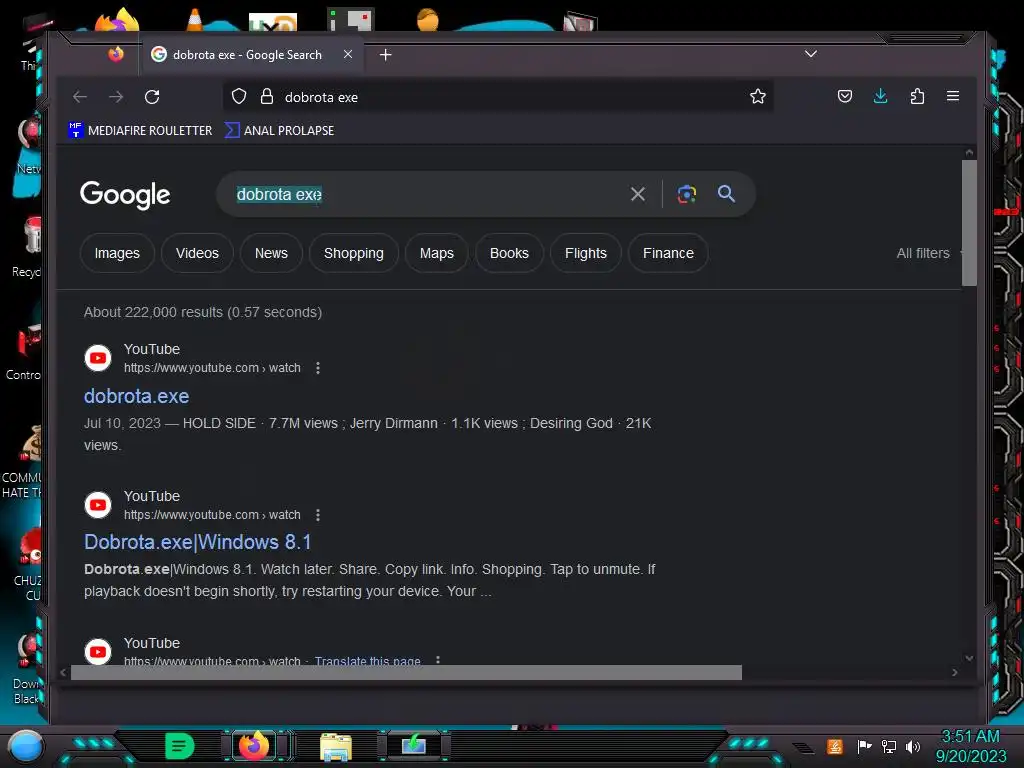The image size is (1024, 768).
Task: Open a new browser tab
Action: pyautogui.click(x=385, y=55)
